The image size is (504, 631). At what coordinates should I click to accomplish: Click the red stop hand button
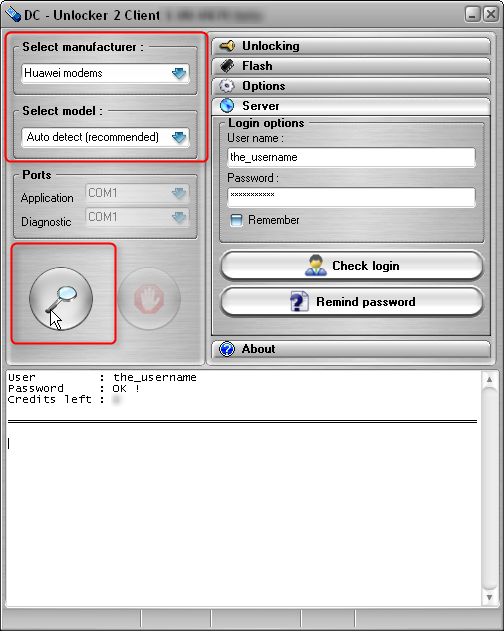click(149, 299)
